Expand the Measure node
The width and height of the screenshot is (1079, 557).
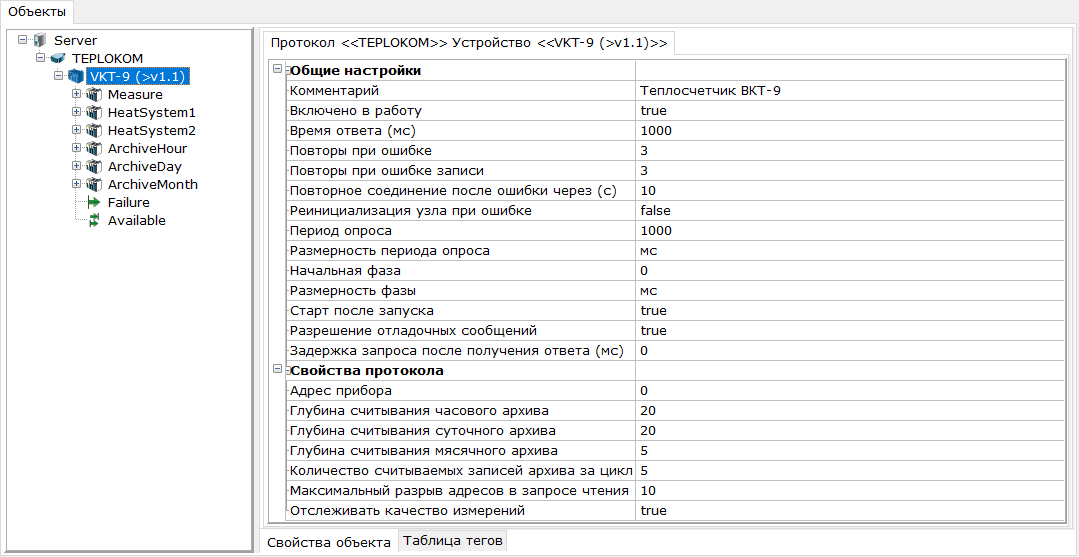click(76, 94)
